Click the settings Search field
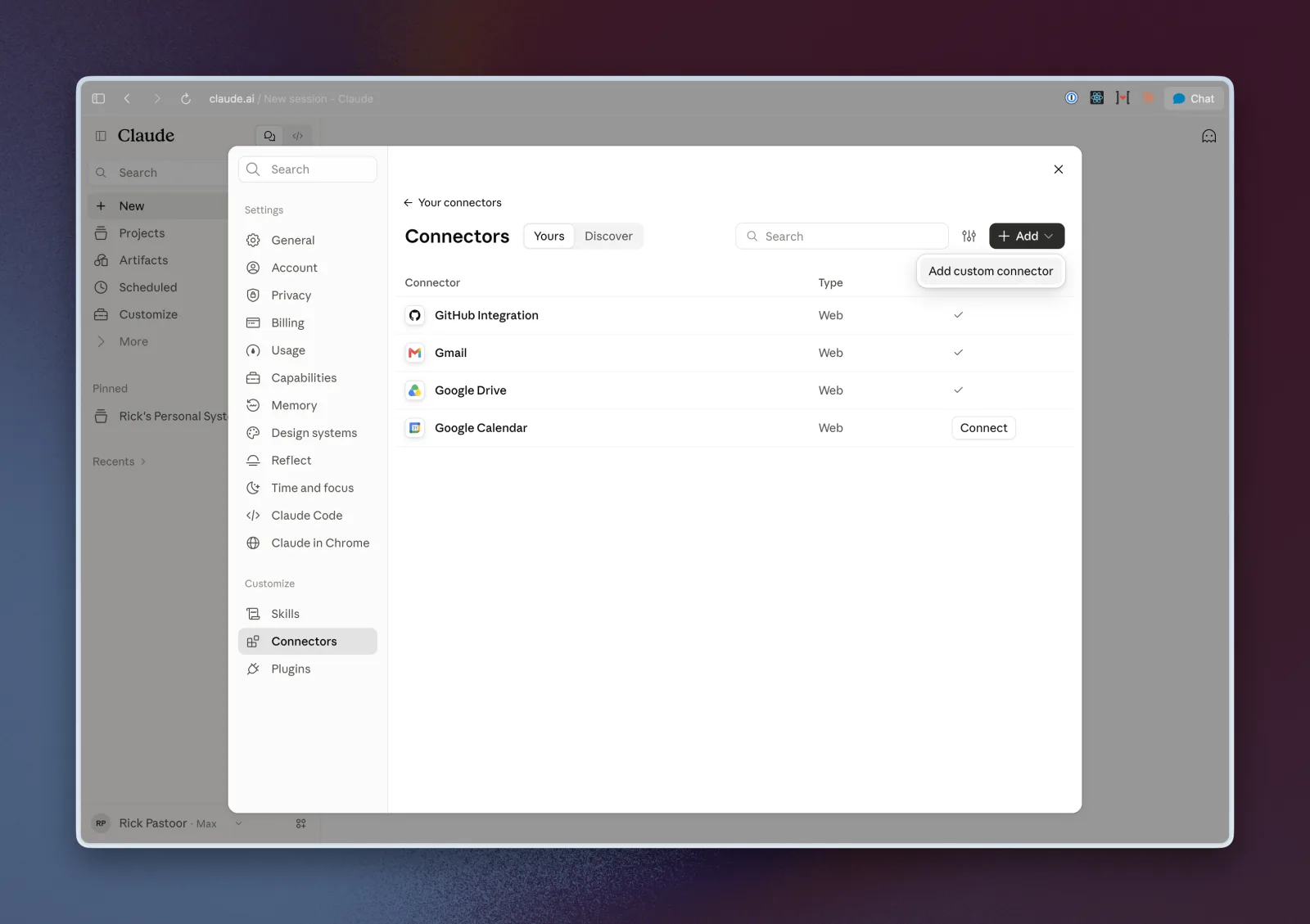Viewport: 1310px width, 924px height. click(307, 169)
